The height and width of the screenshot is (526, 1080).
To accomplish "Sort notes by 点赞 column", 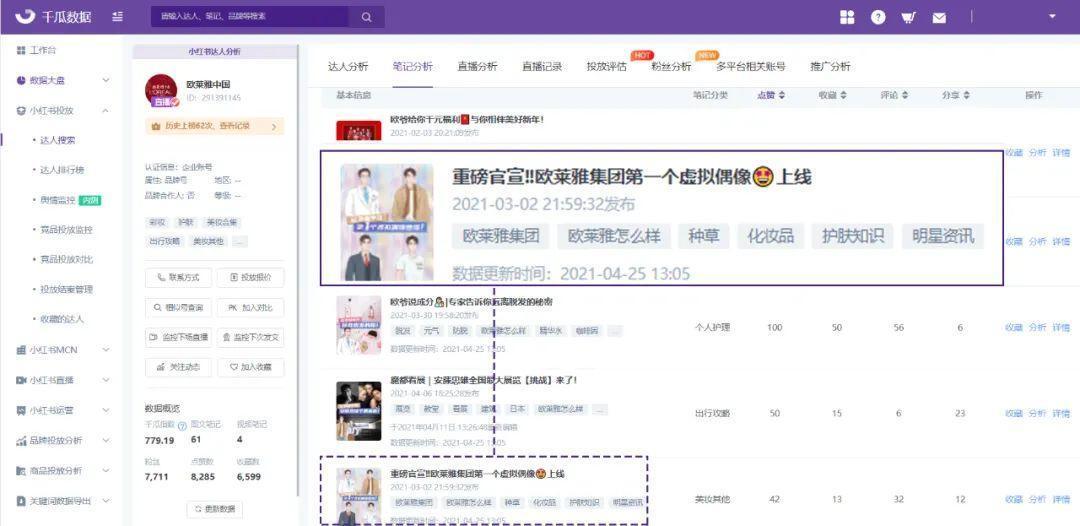I will pyautogui.click(x=771, y=96).
